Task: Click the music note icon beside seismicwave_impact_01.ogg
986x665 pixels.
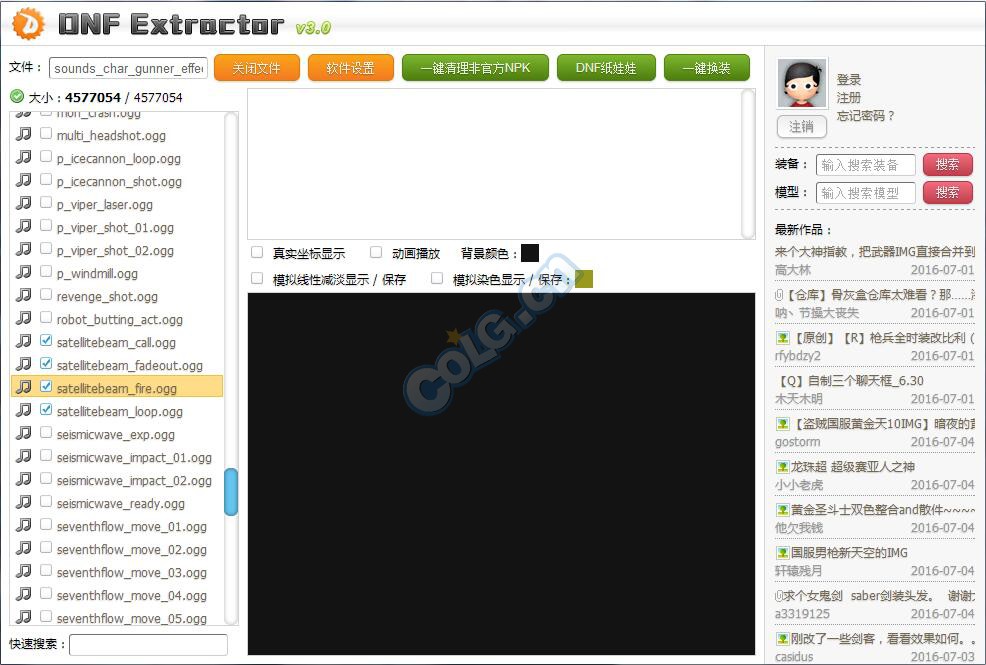Action: 24,456
